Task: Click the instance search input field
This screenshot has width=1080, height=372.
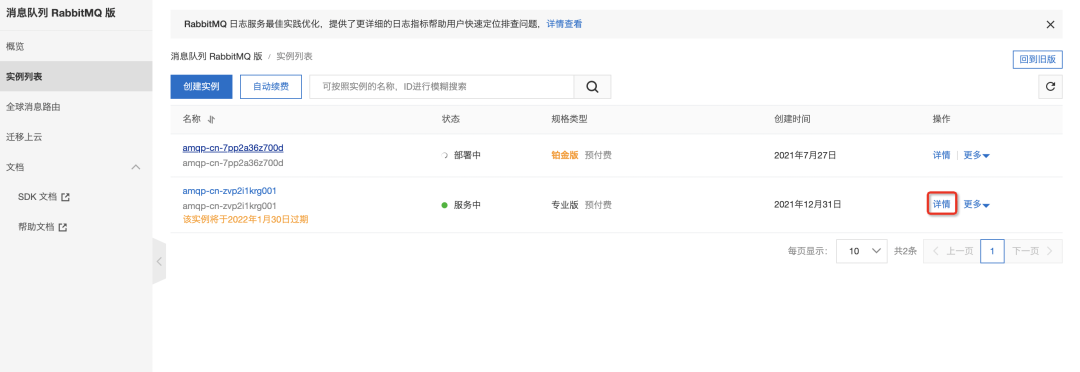Action: [442, 87]
